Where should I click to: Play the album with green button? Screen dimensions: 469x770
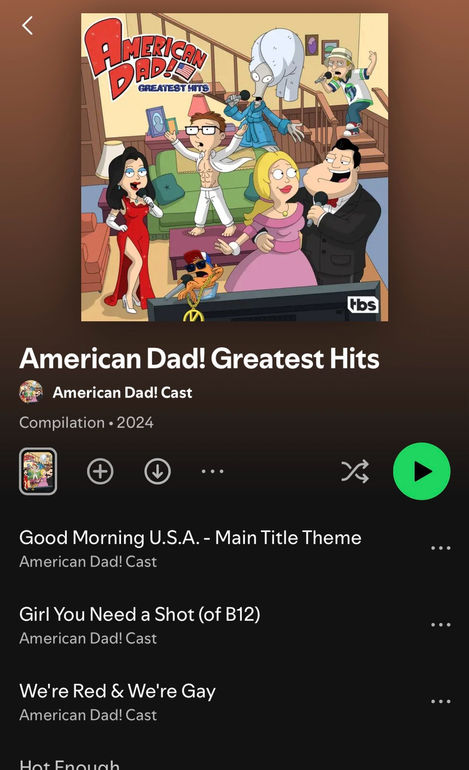tap(422, 471)
